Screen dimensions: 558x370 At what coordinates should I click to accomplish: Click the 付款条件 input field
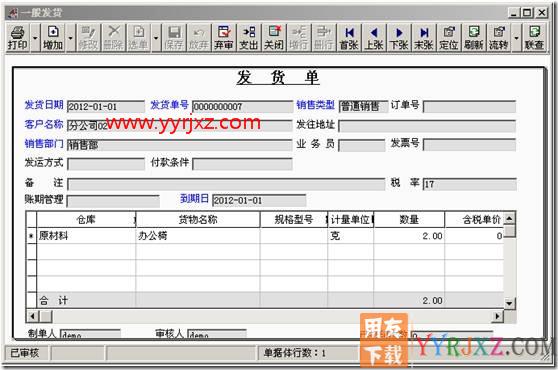(242, 164)
